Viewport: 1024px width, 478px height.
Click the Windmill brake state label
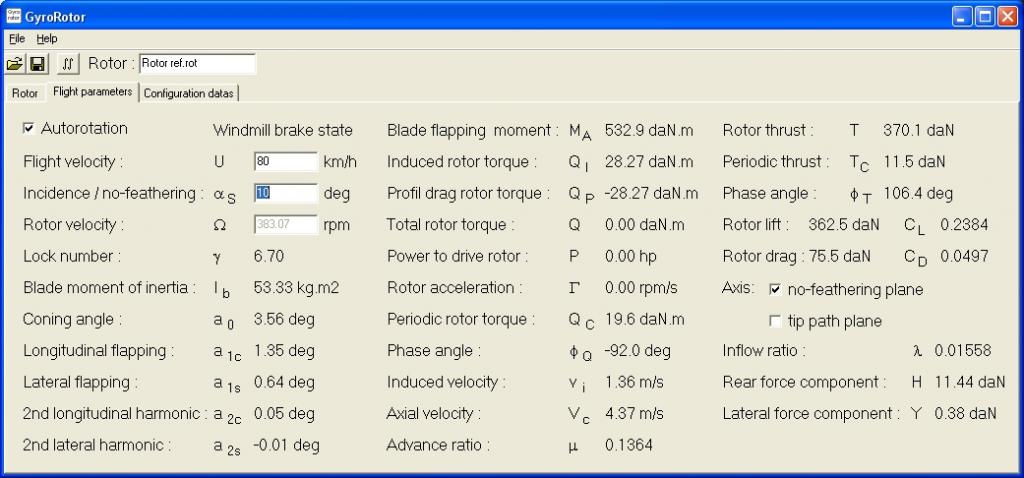(283, 131)
